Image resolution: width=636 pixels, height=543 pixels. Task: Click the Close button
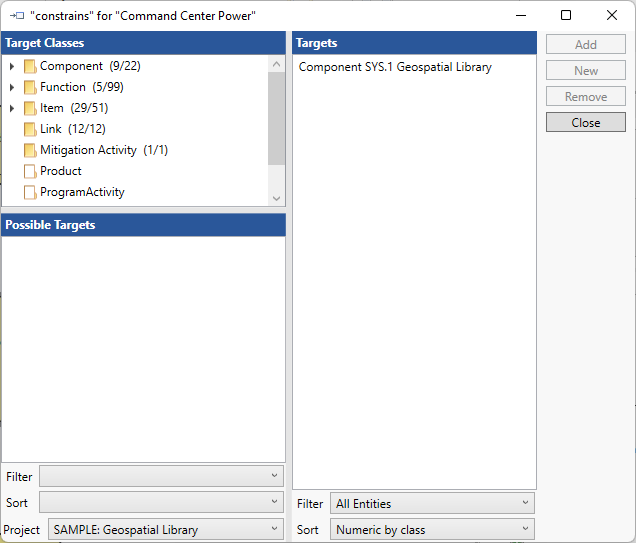click(586, 122)
